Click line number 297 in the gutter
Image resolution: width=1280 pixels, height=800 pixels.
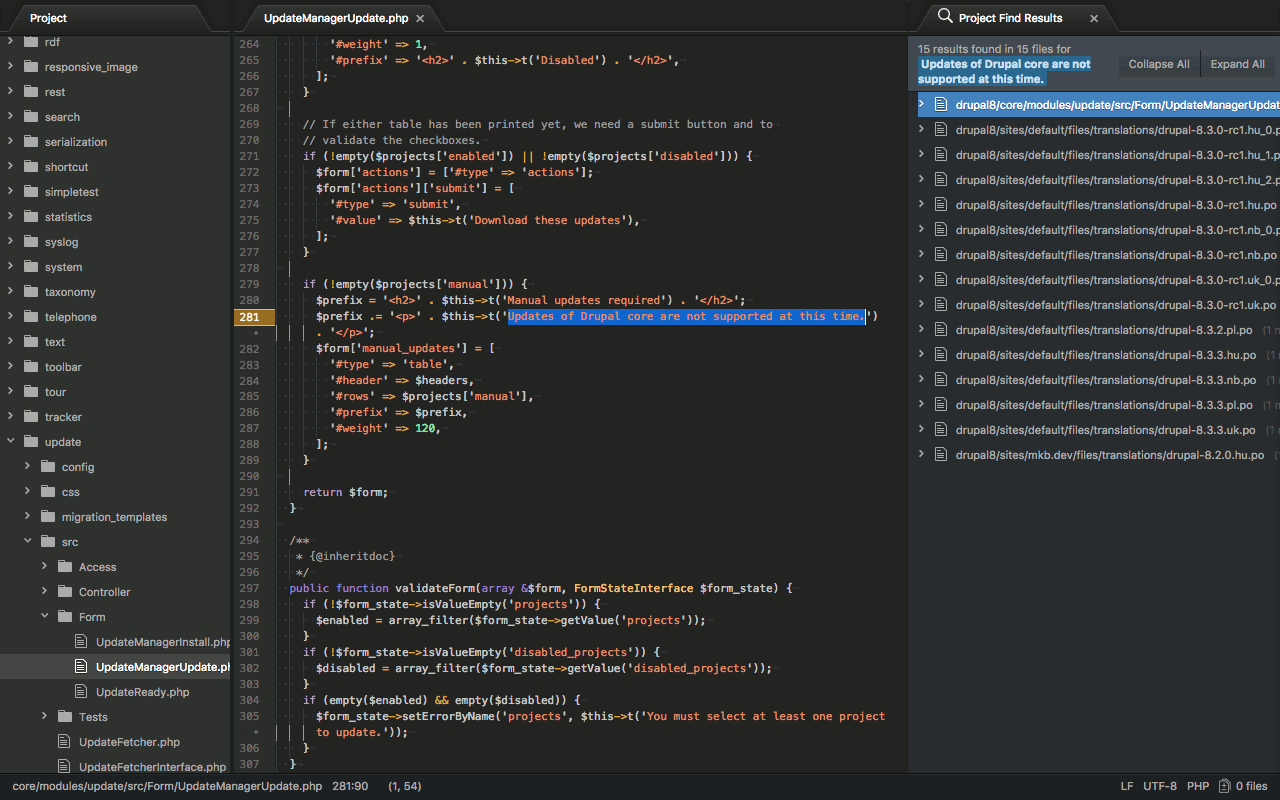(249, 588)
